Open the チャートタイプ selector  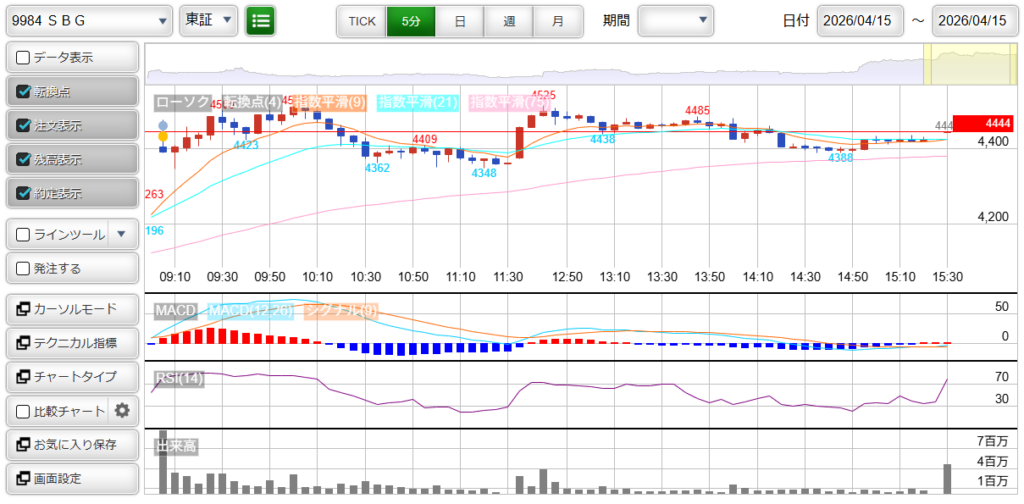71,377
